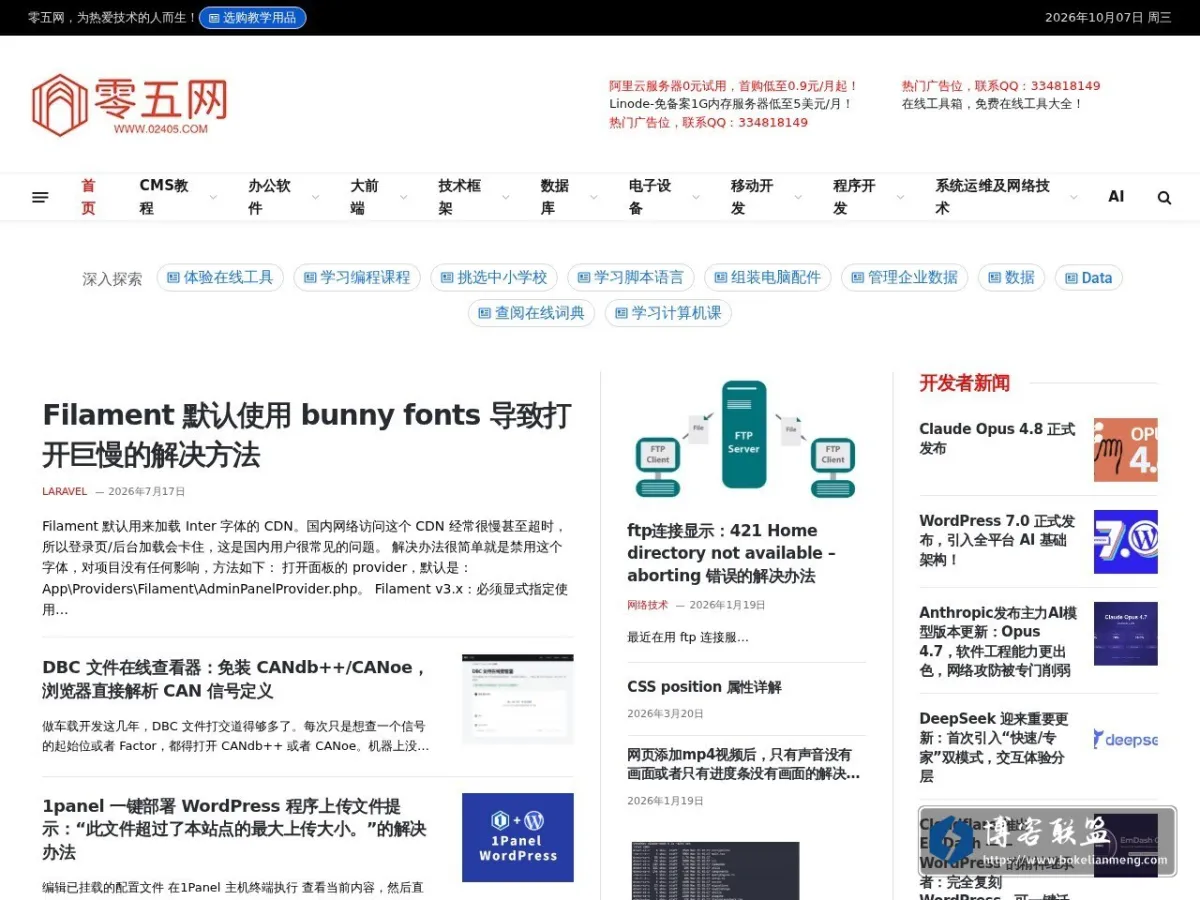Click the 数据 pill
Image resolution: width=1200 pixels, height=900 pixels.
1011,277
